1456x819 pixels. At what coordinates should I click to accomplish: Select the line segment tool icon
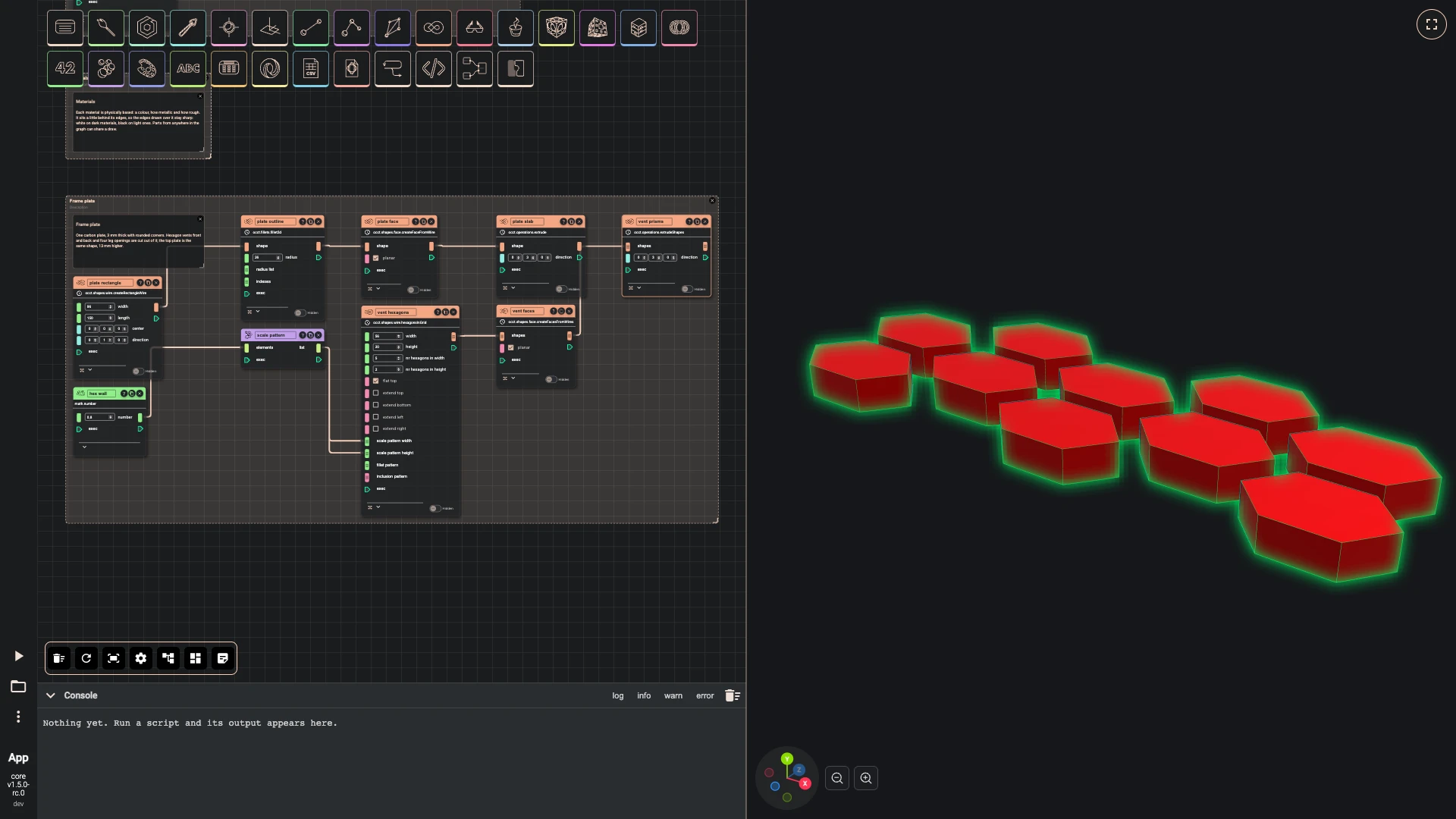point(311,28)
